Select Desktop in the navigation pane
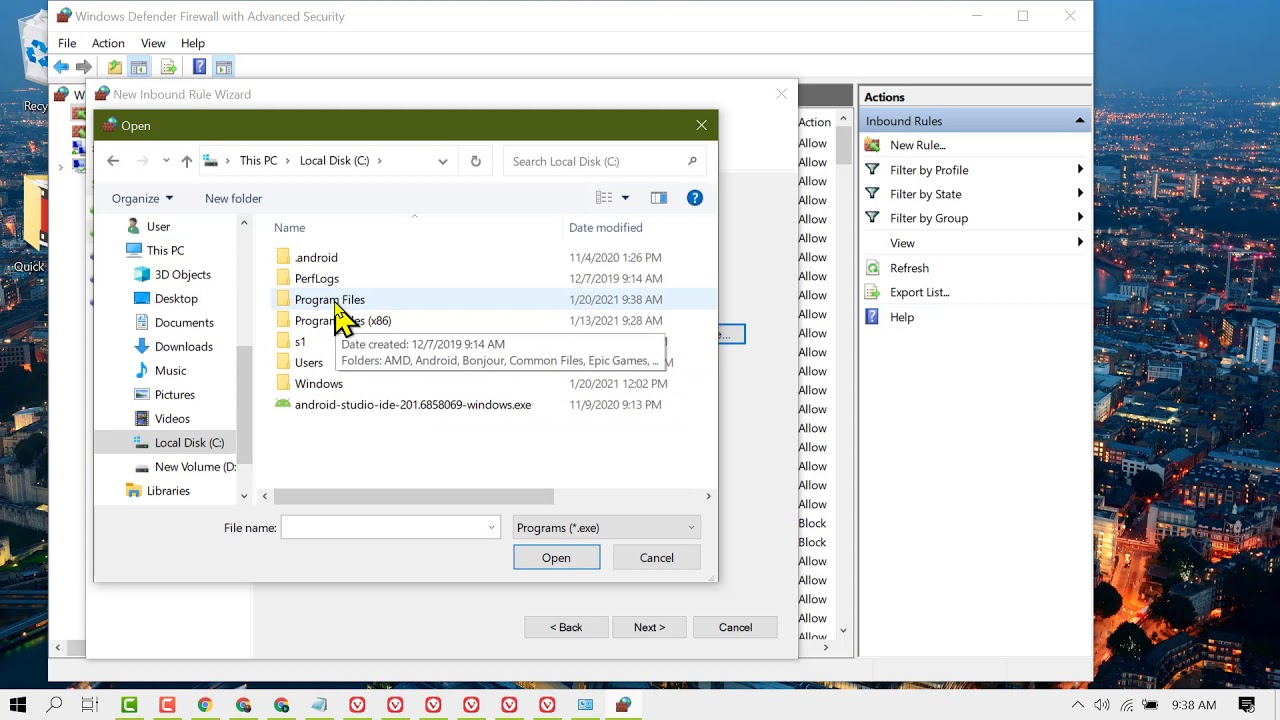This screenshot has width=1280, height=720. pos(176,299)
